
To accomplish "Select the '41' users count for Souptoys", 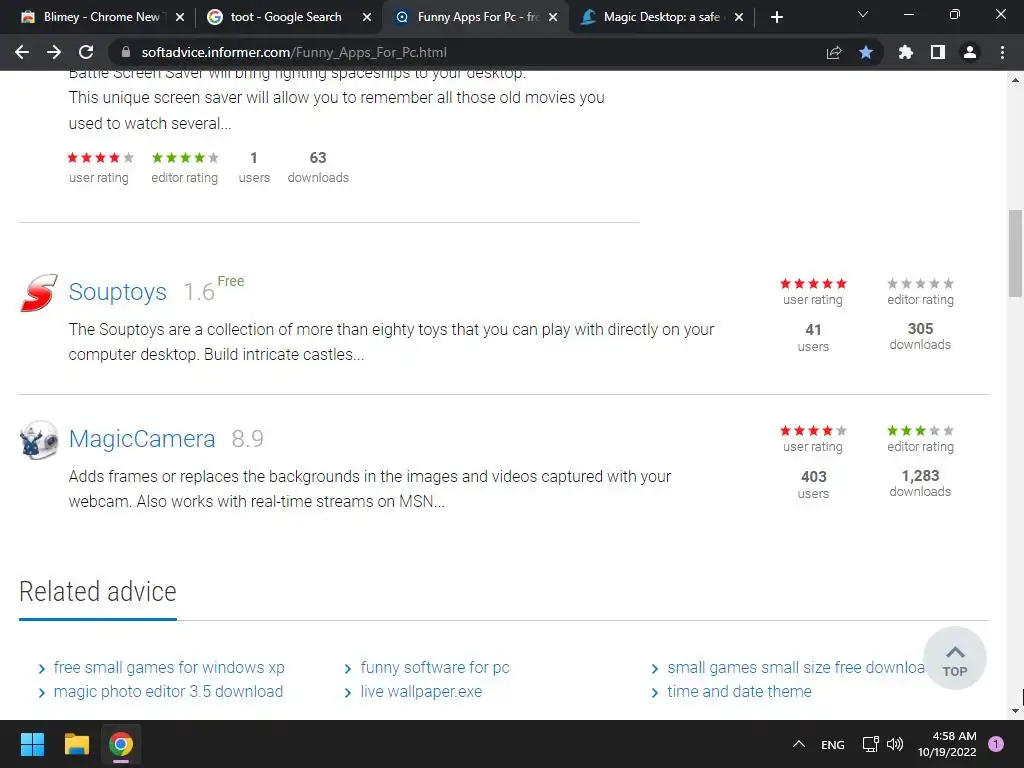I will pyautogui.click(x=813, y=330).
